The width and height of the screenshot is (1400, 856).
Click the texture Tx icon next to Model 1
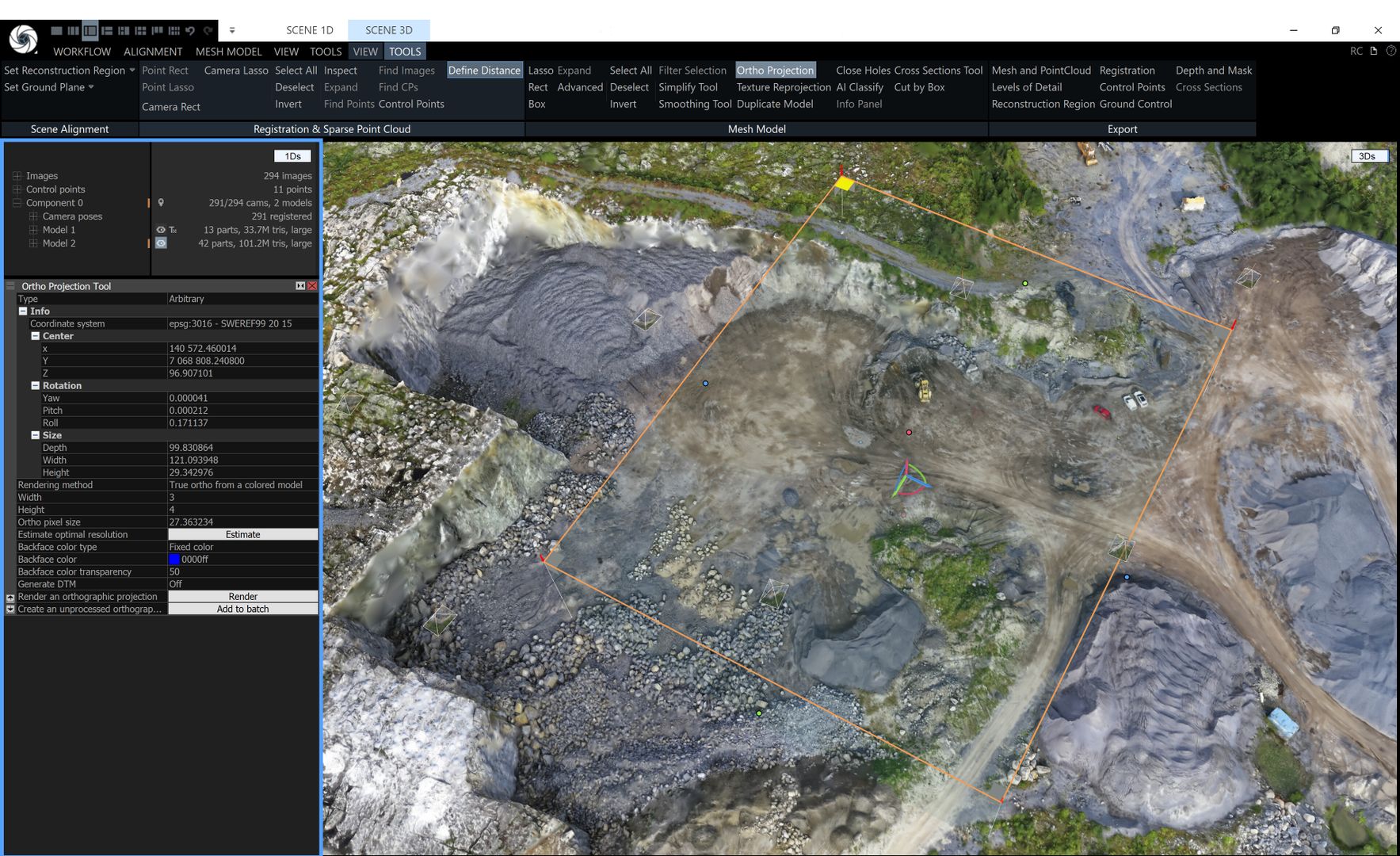[174, 229]
